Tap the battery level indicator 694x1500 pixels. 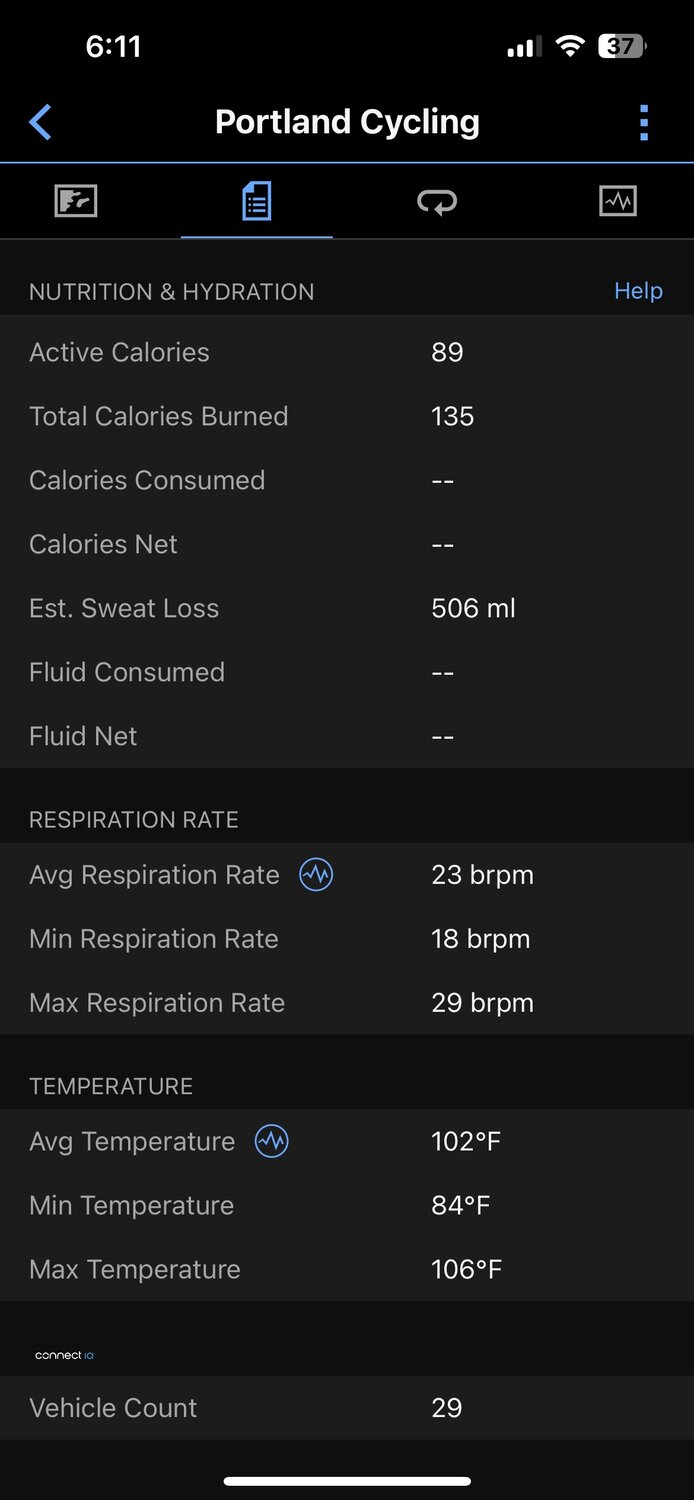[622, 46]
